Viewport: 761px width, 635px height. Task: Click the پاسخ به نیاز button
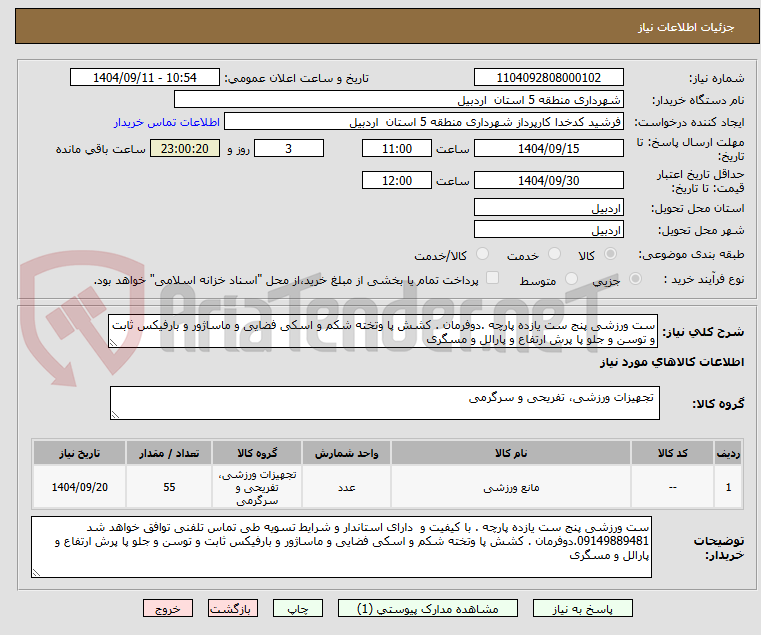tap(582, 608)
